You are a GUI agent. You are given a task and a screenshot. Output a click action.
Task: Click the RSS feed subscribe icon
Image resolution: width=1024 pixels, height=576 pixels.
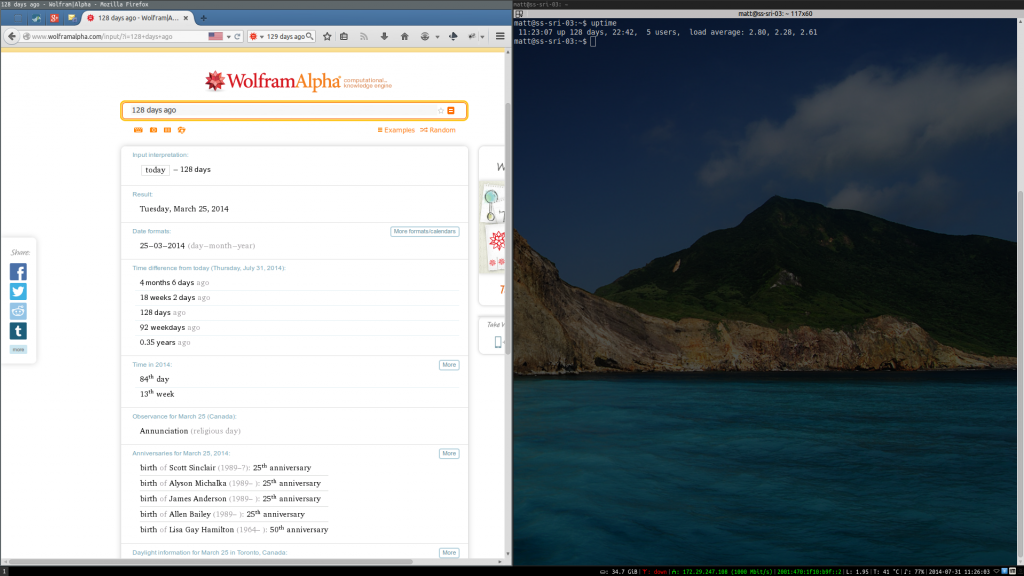point(364,37)
